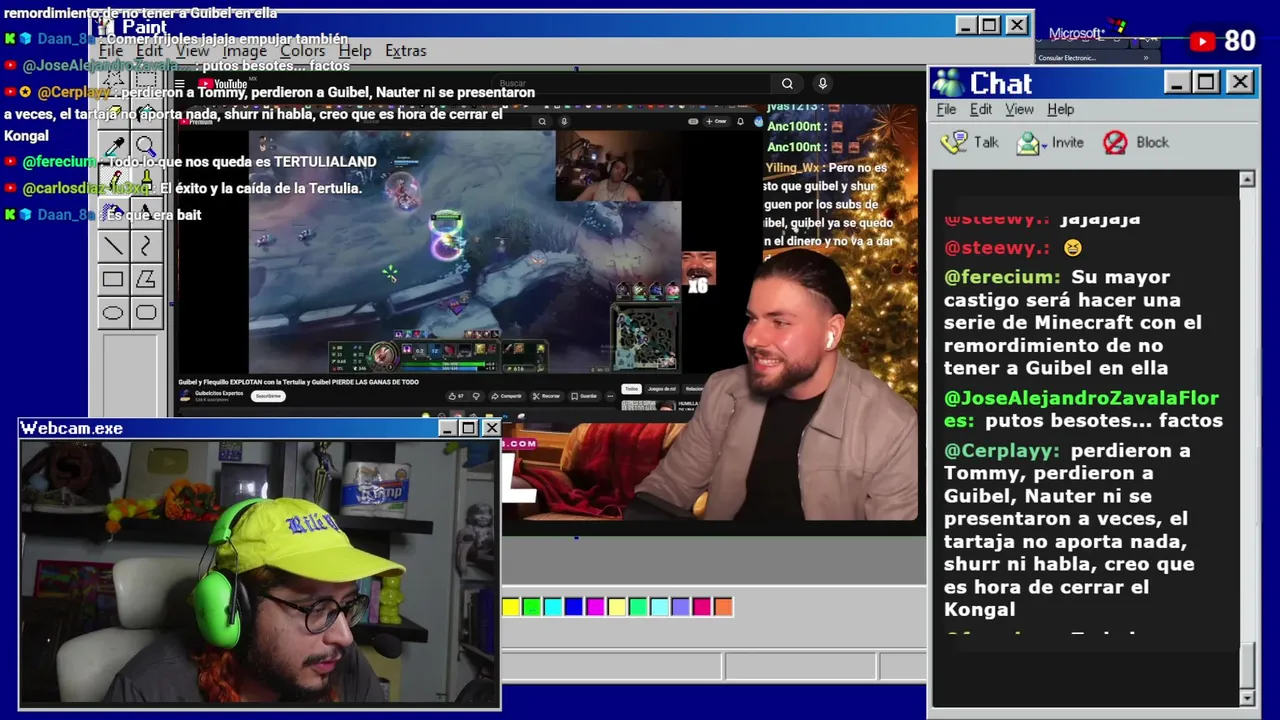The height and width of the screenshot is (720, 1280).
Task: Click the YouTube voice search microphone
Action: (822, 84)
